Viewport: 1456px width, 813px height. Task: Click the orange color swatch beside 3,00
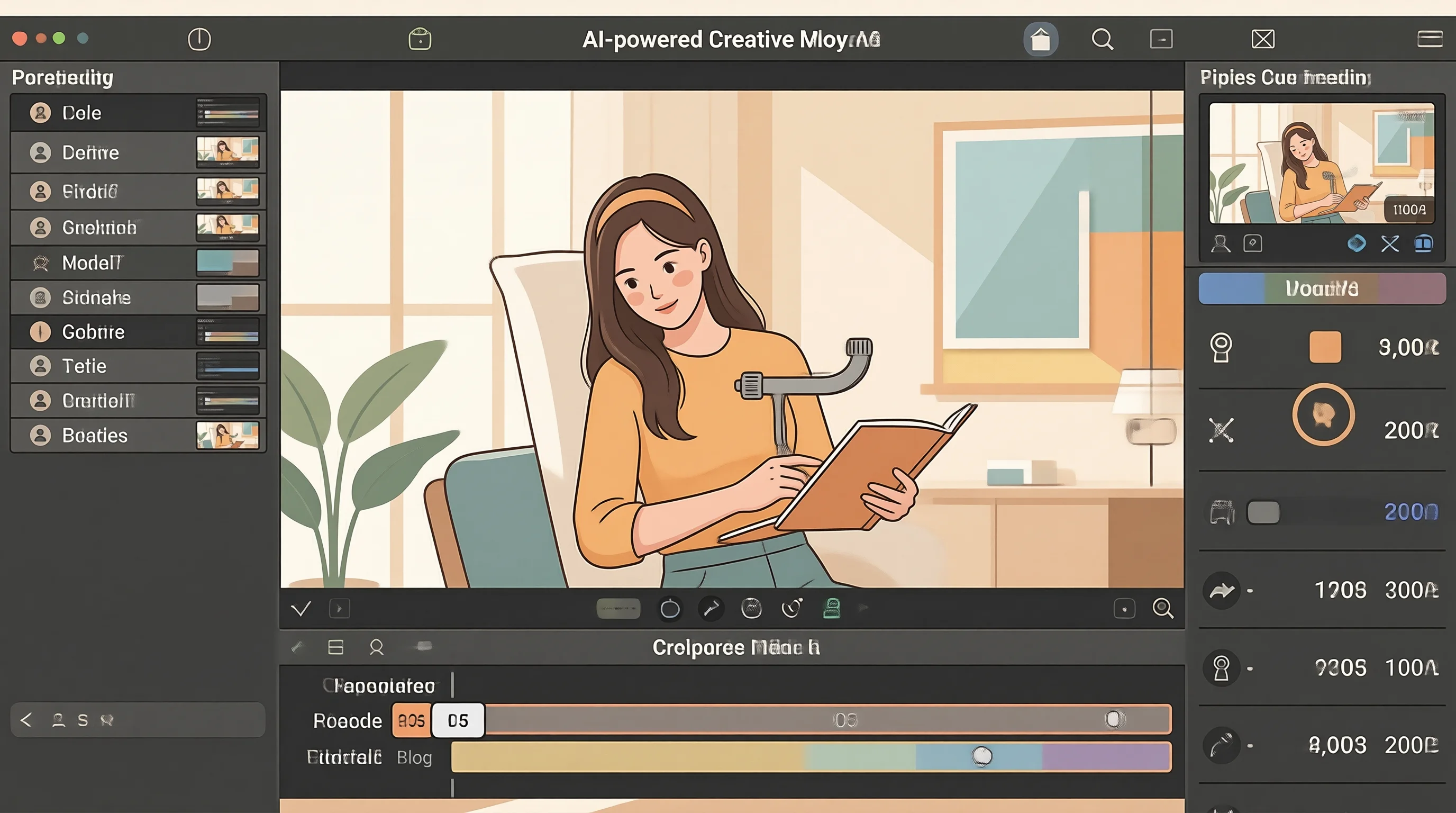1325,347
